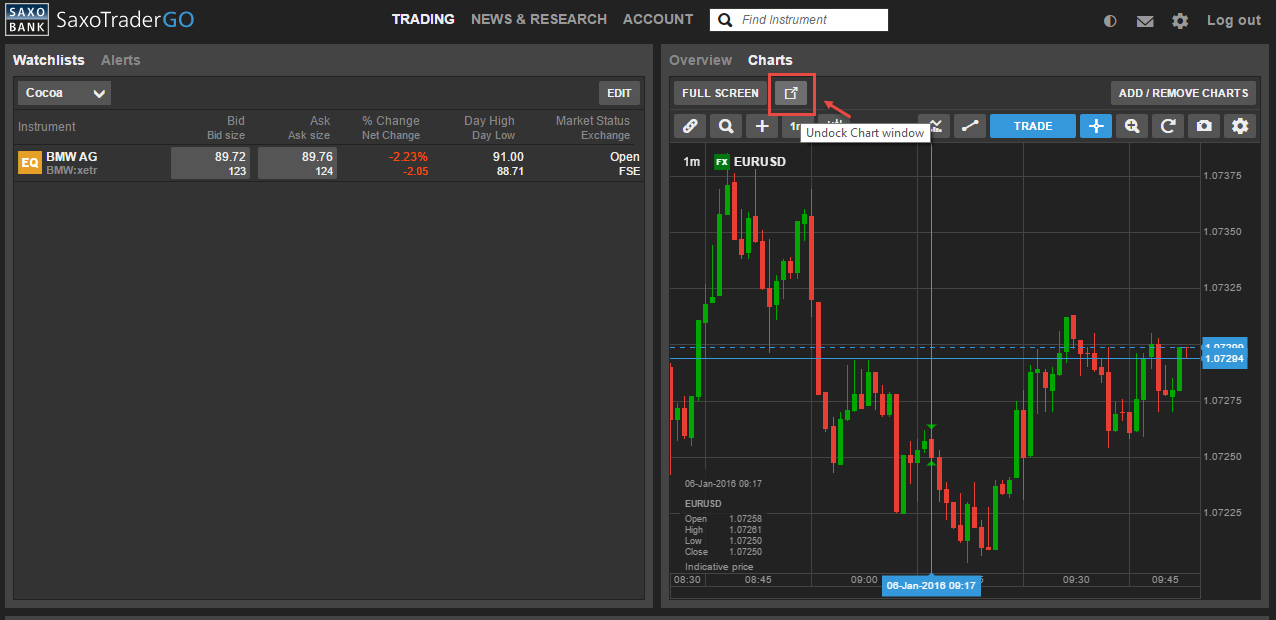Image resolution: width=1276 pixels, height=620 pixels.
Task: Click the Saxo Bank logo
Action: tap(27, 20)
